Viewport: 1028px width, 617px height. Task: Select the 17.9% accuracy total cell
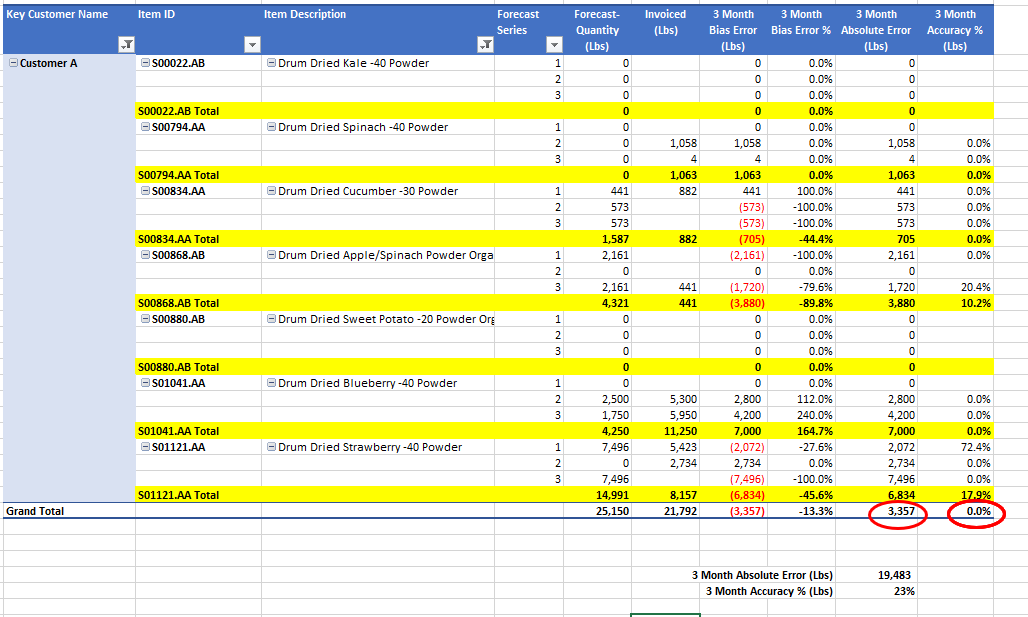tap(978, 495)
